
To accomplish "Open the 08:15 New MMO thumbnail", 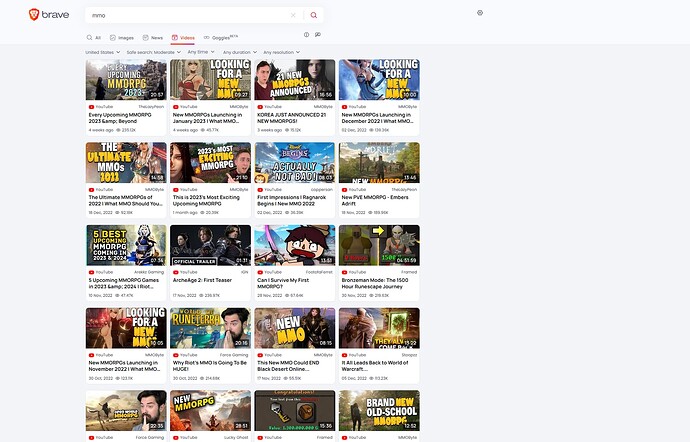I will tap(295, 328).
